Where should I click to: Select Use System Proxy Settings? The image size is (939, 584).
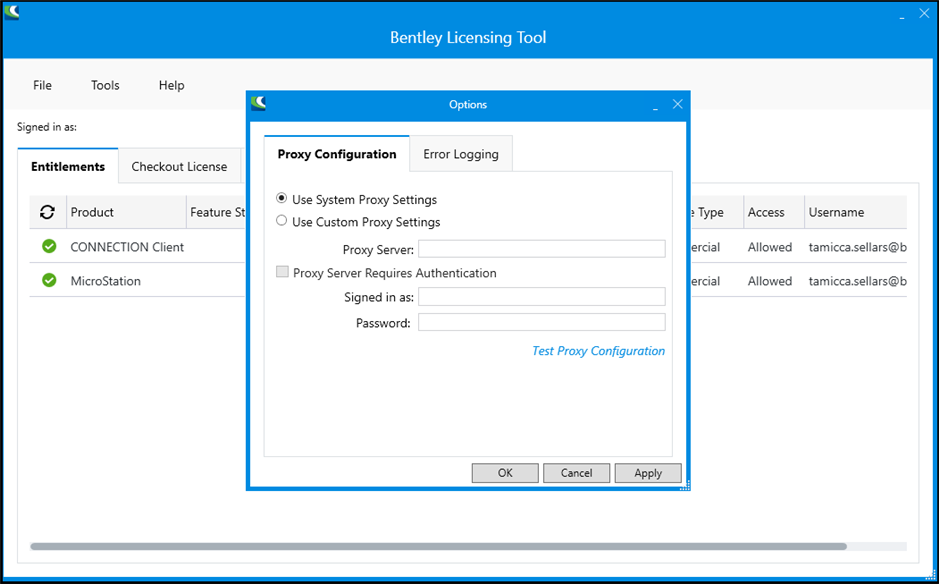281,198
